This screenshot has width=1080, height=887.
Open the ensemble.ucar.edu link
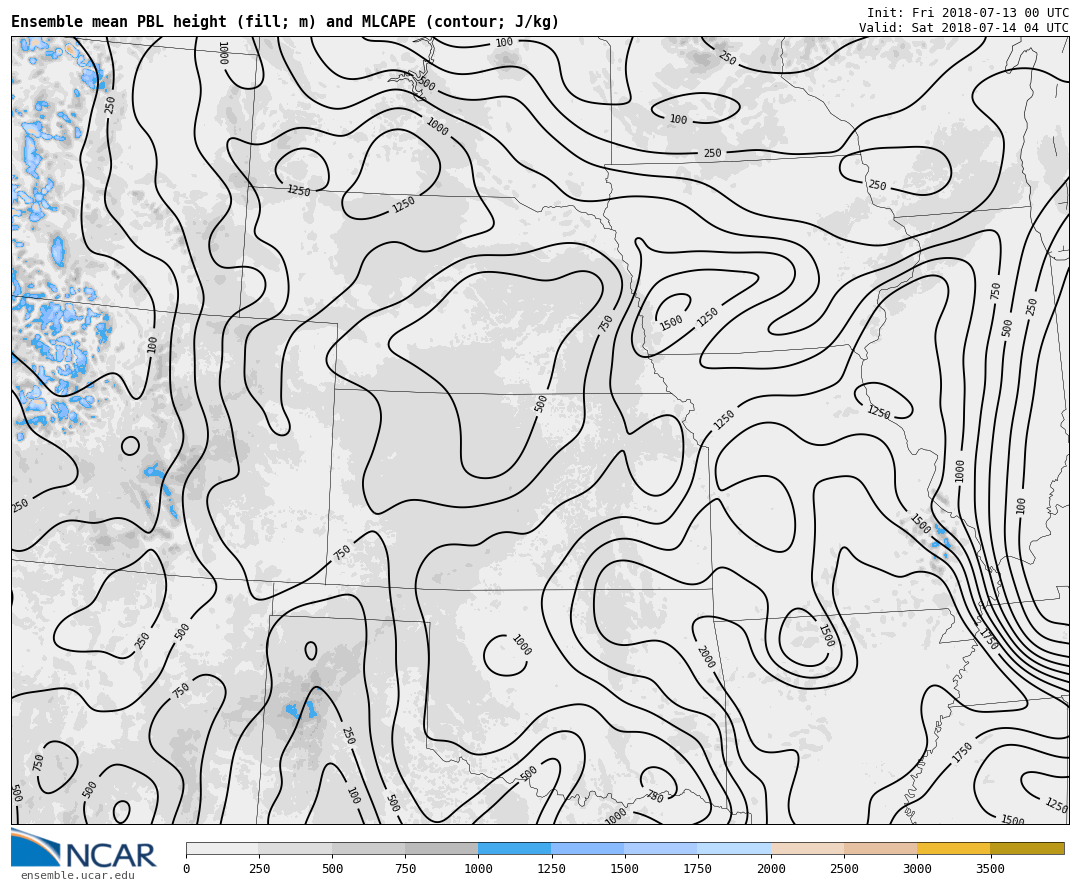(78, 876)
